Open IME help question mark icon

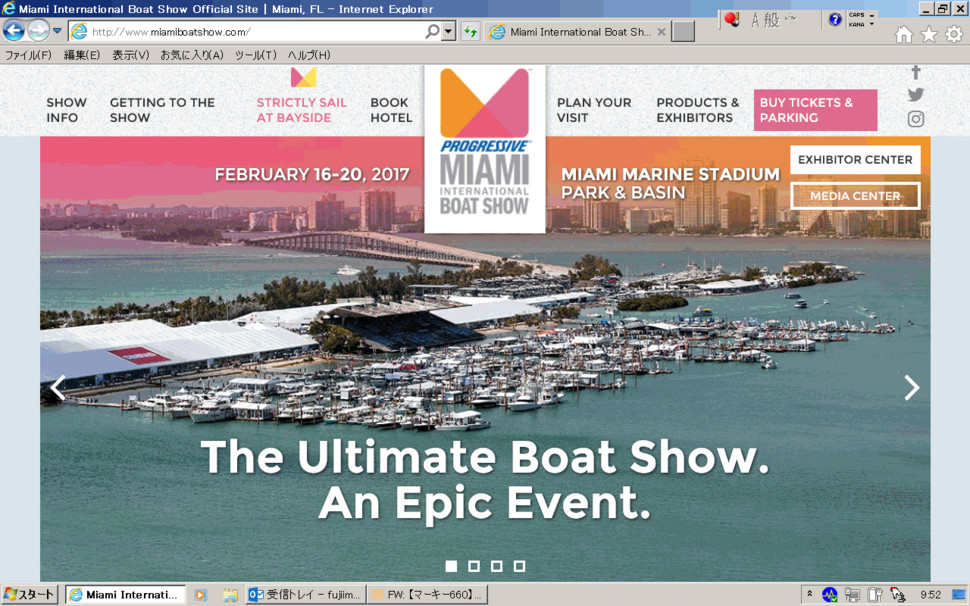pyautogui.click(x=835, y=20)
